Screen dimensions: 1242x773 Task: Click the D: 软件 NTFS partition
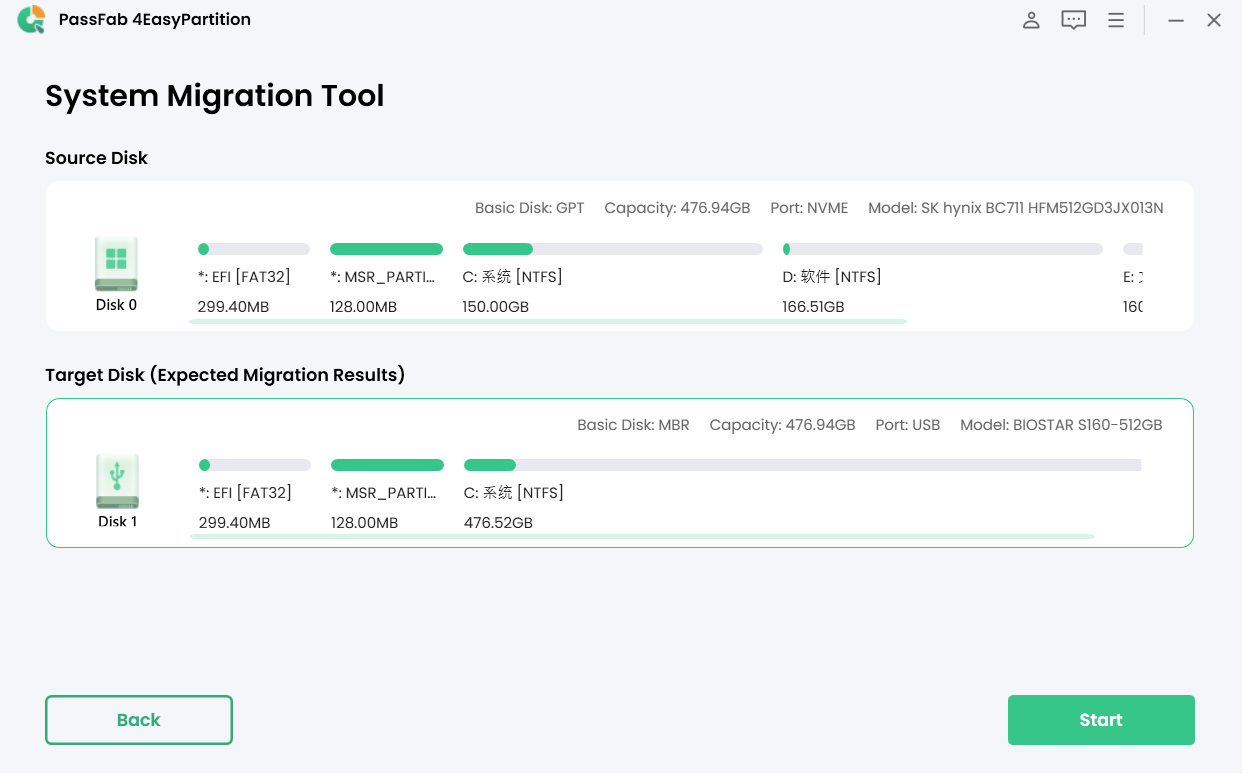[x=832, y=276]
